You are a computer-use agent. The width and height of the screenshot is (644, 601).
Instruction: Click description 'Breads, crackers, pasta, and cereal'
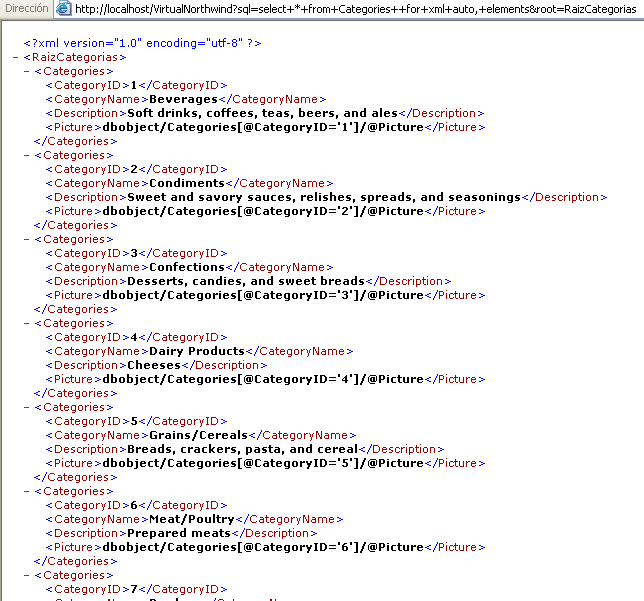coord(243,449)
